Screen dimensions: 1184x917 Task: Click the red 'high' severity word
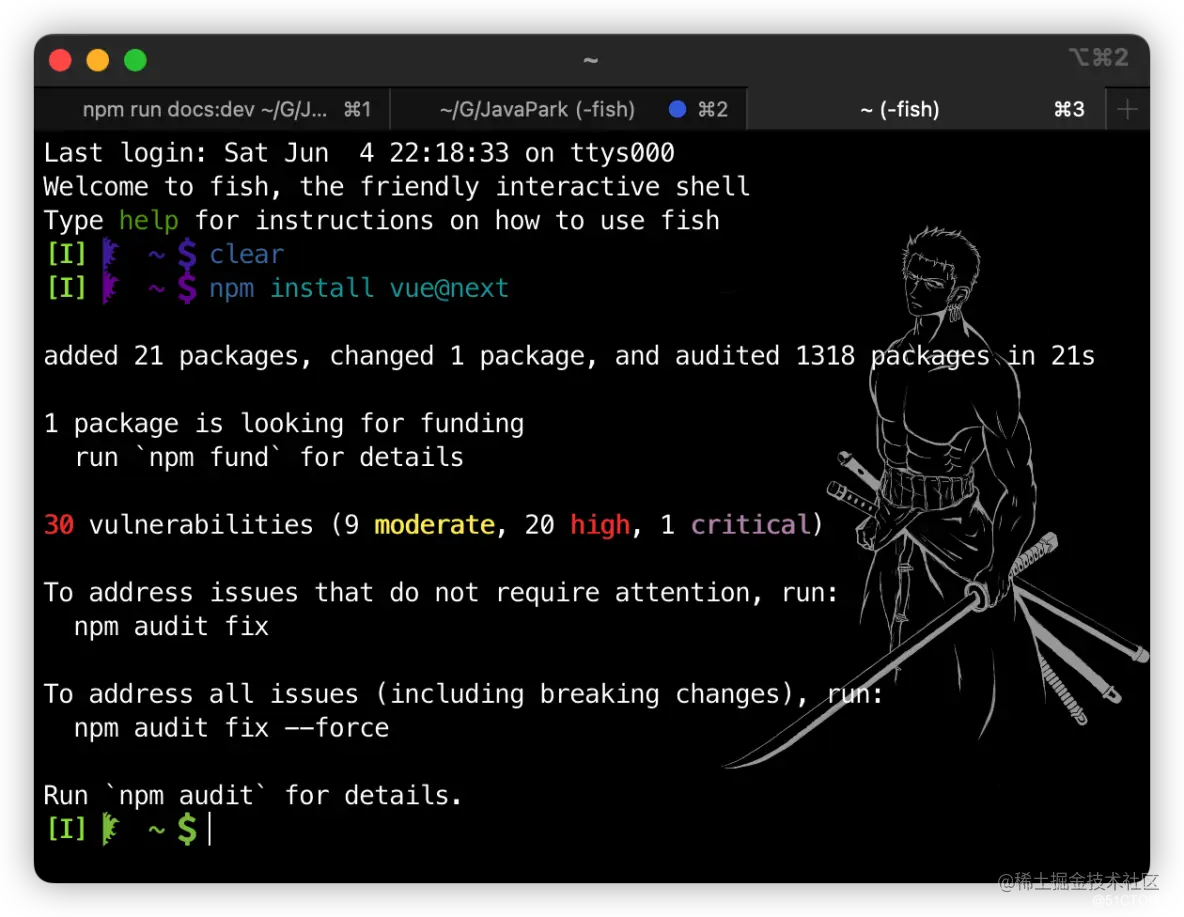coord(600,524)
